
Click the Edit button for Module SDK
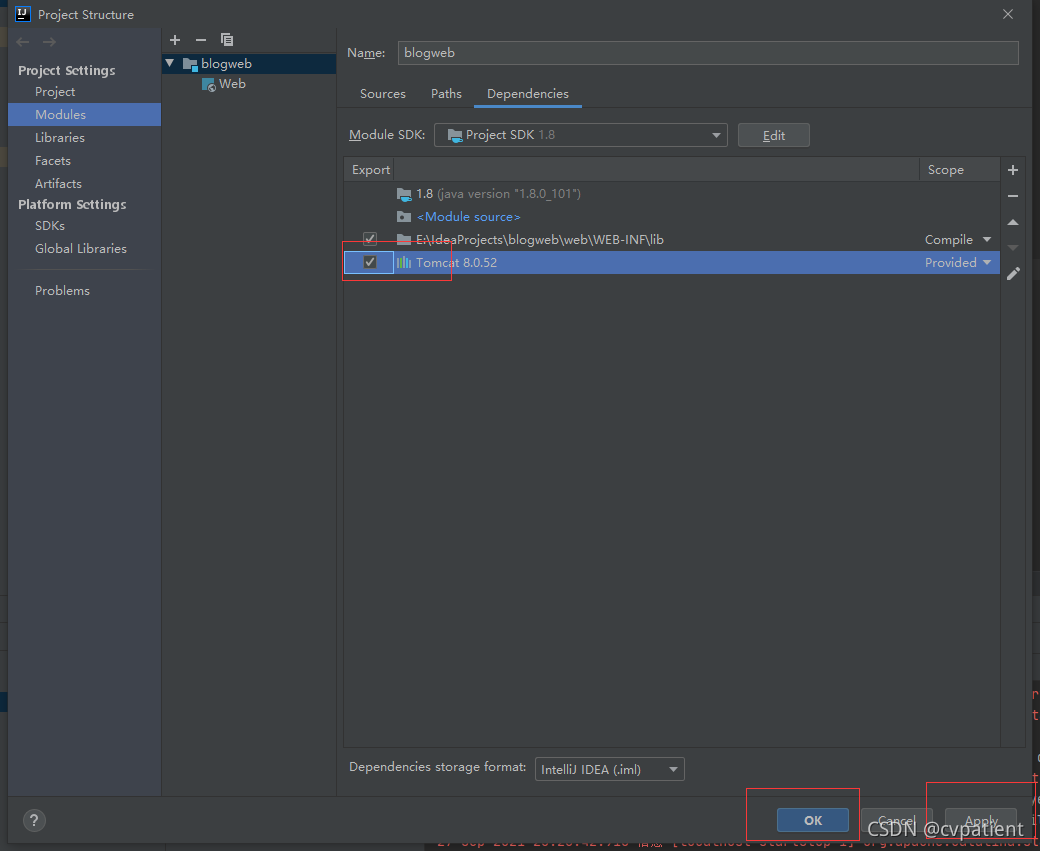coord(773,135)
